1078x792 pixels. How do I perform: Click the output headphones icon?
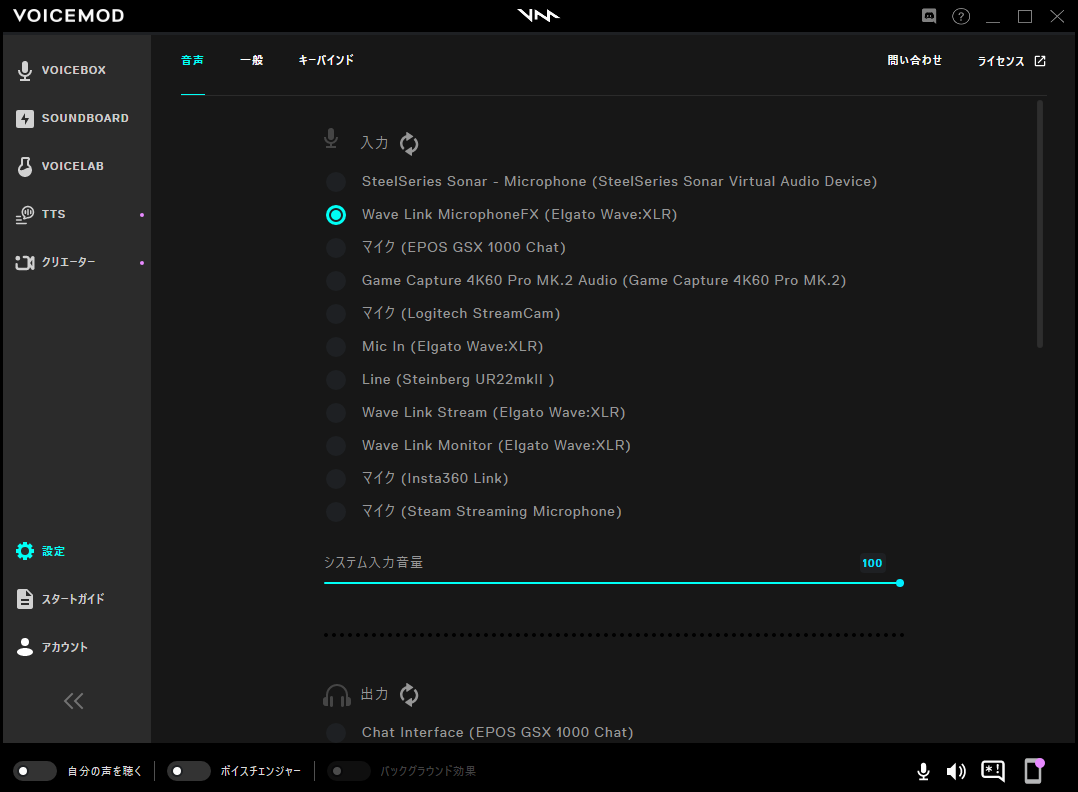point(336,695)
